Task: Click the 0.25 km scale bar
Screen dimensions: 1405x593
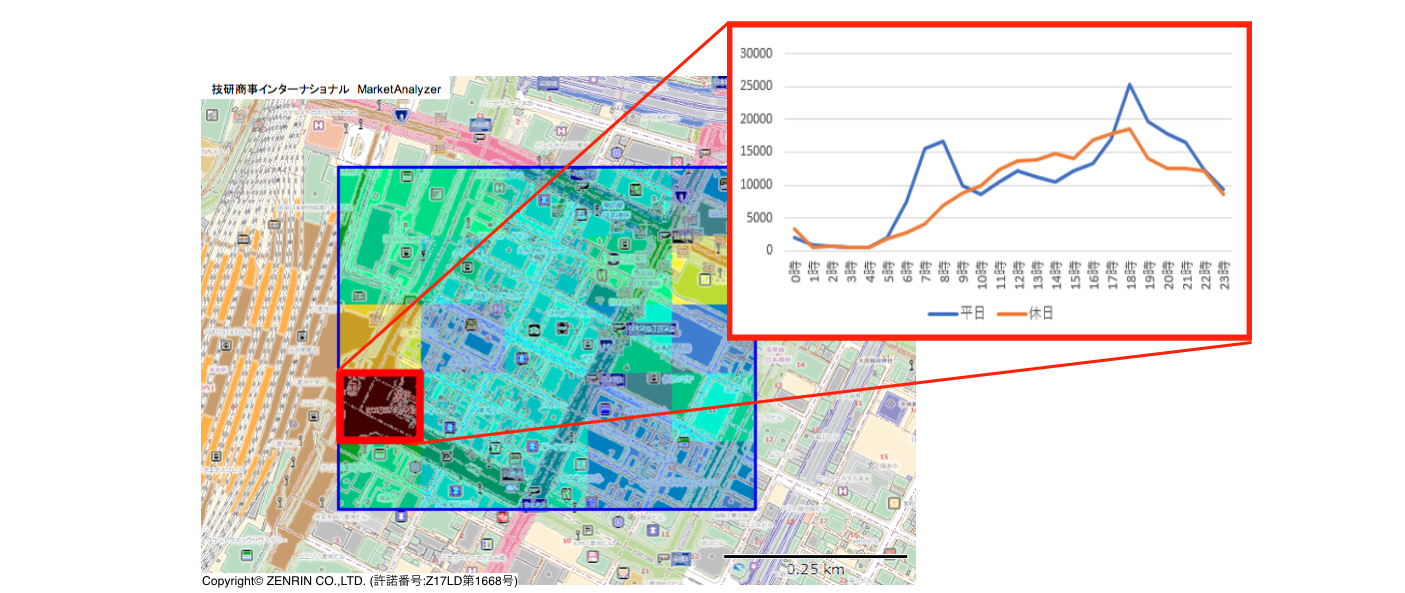Action: [814, 556]
